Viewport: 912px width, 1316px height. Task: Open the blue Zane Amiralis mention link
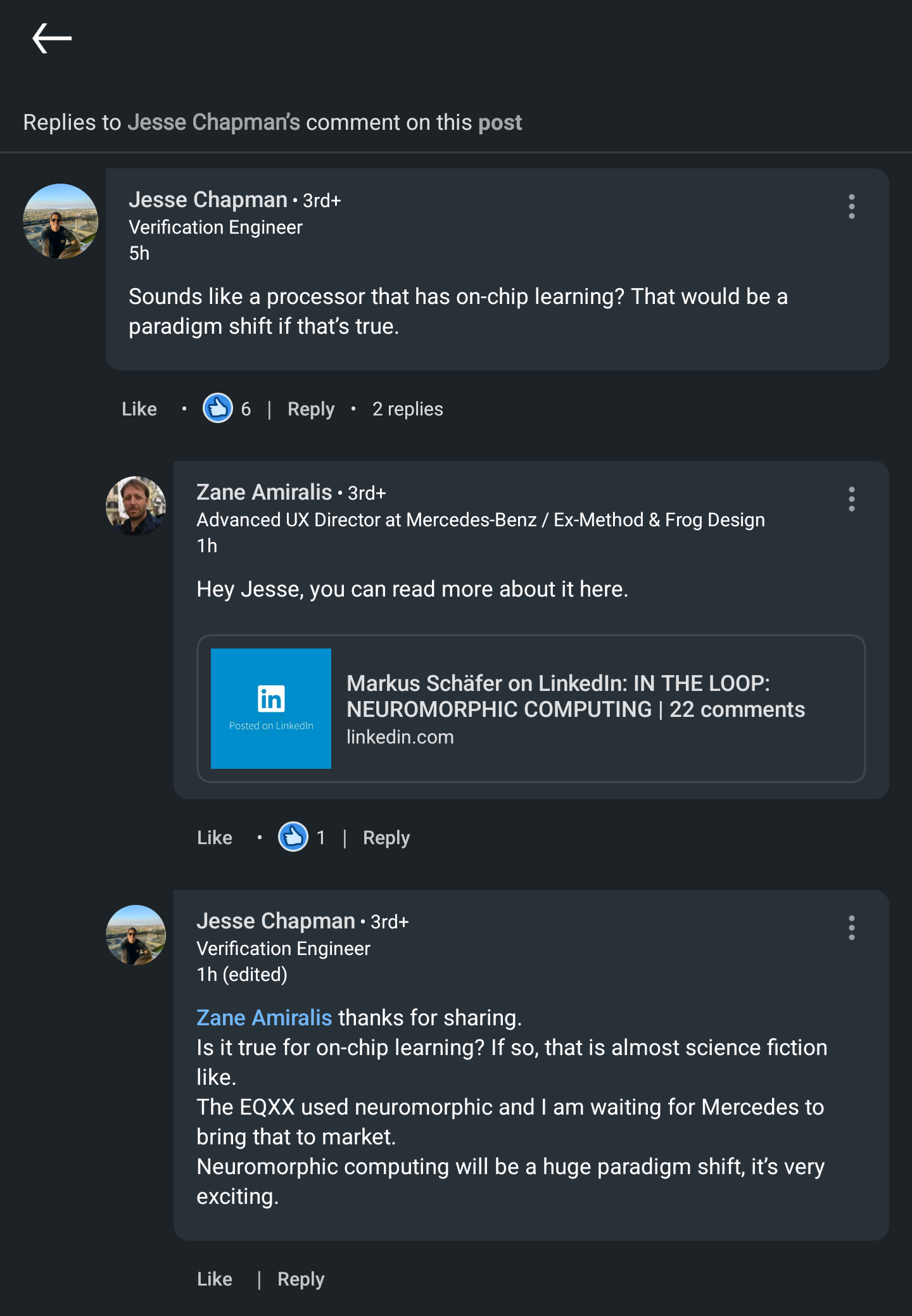[x=264, y=1018]
